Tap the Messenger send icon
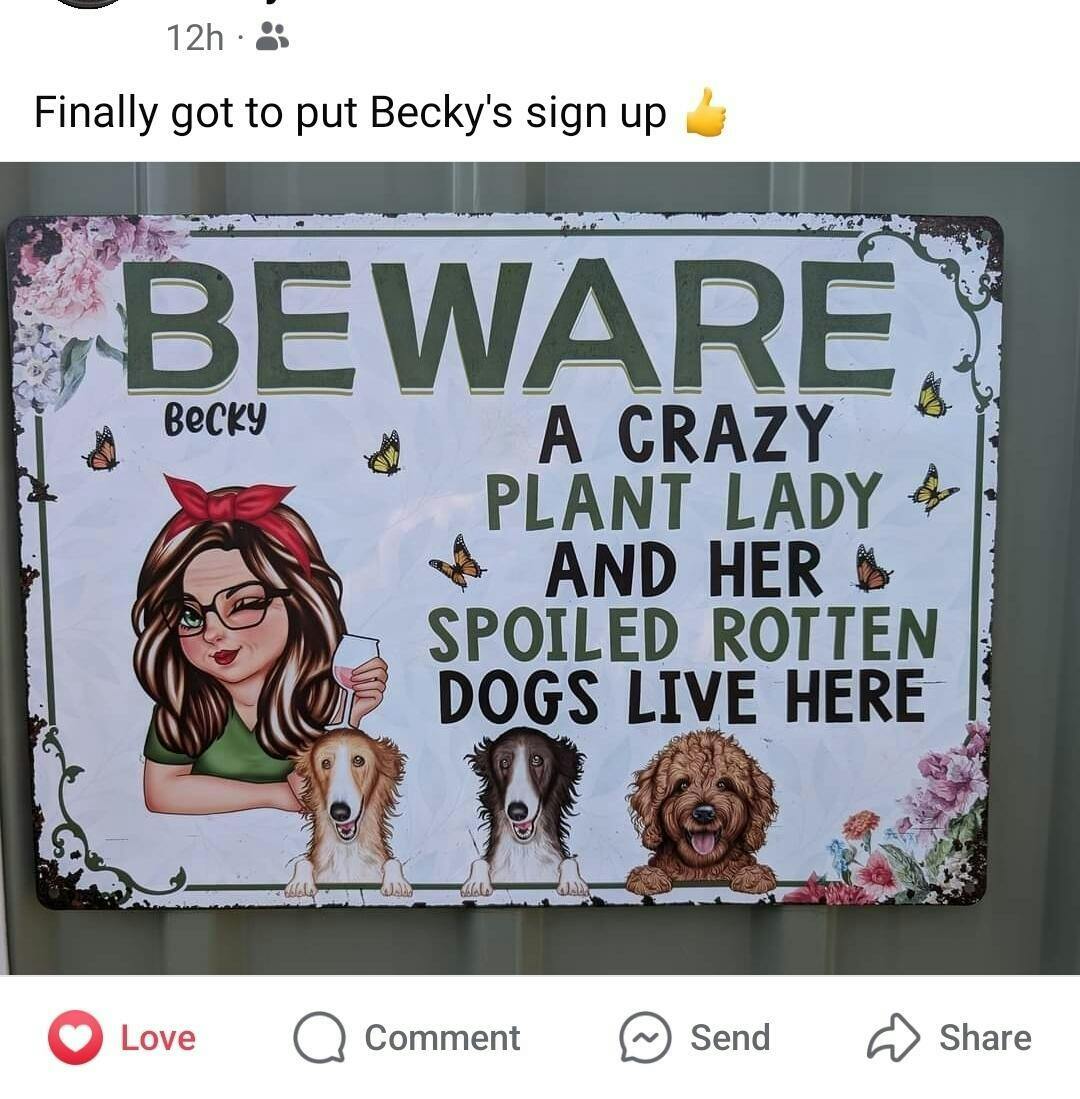This screenshot has height=1099, width=1080. 645,1037
